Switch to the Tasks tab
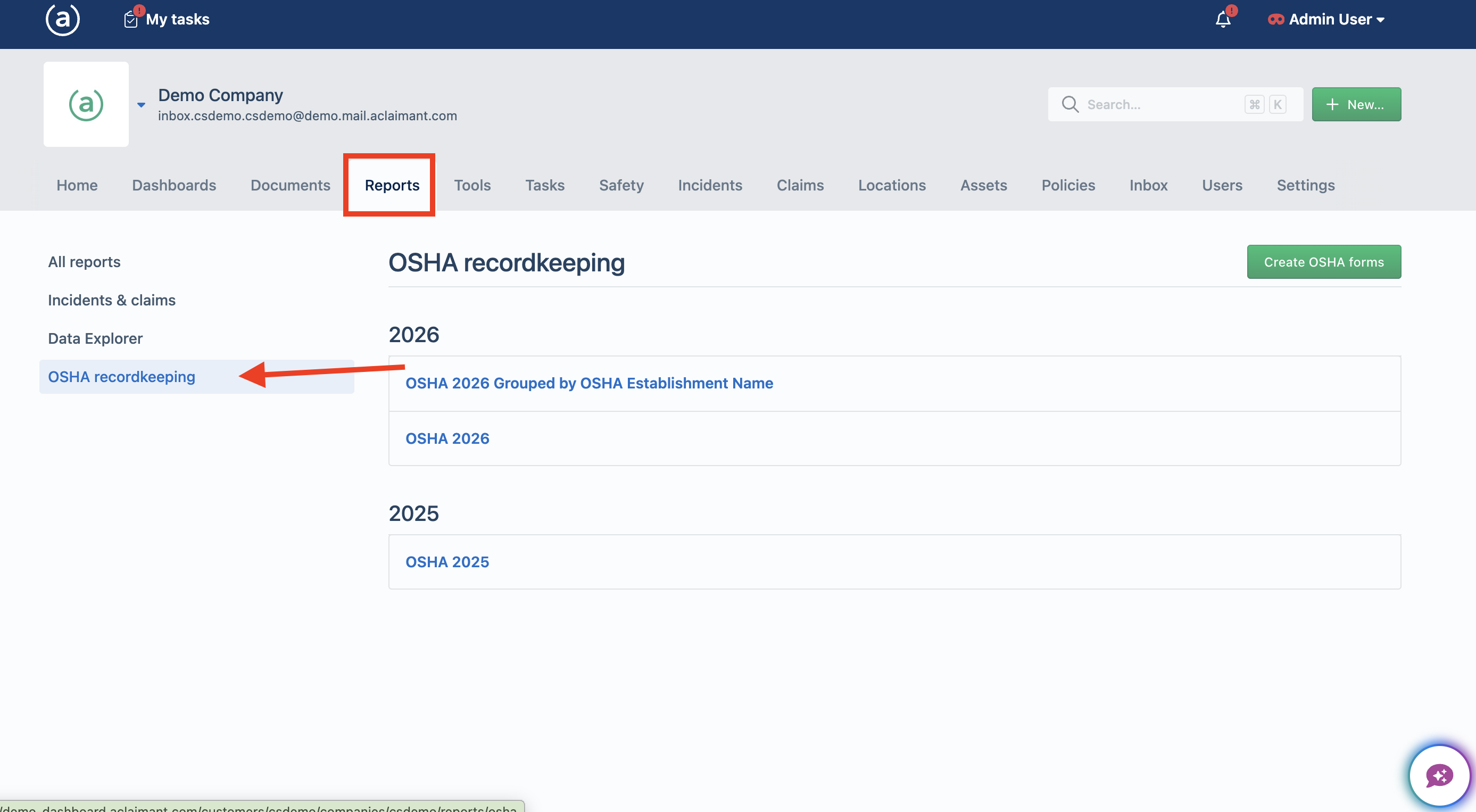 tap(545, 185)
